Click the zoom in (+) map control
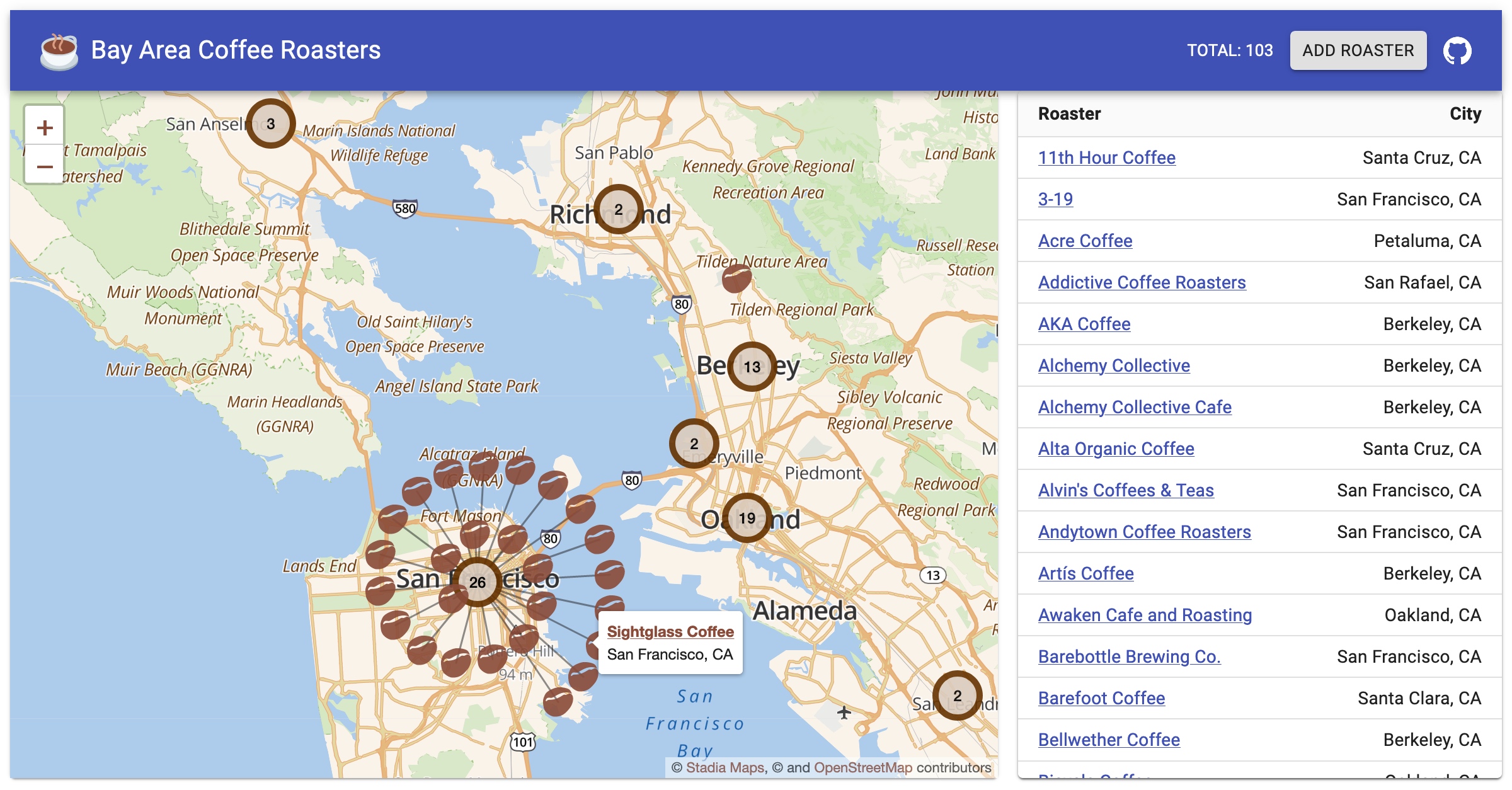This screenshot has height=790, width=1512. pyautogui.click(x=44, y=128)
